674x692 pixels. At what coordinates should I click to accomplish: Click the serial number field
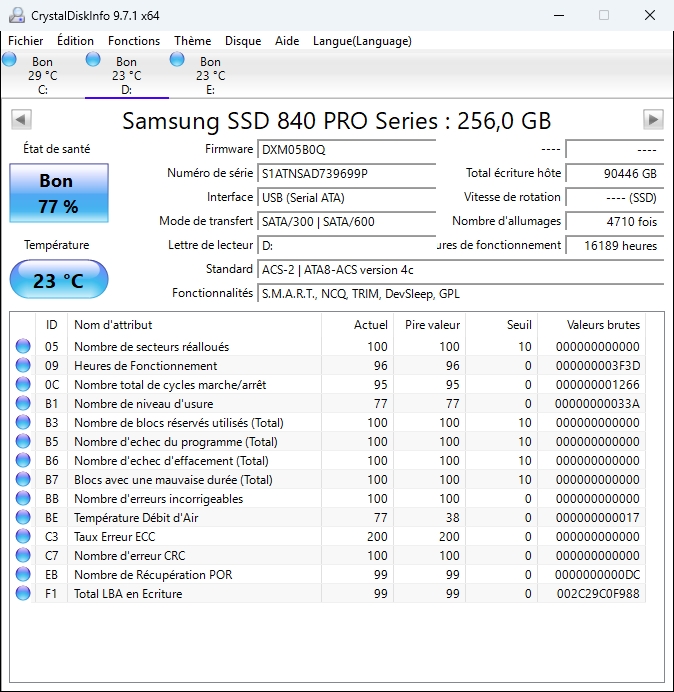point(346,173)
